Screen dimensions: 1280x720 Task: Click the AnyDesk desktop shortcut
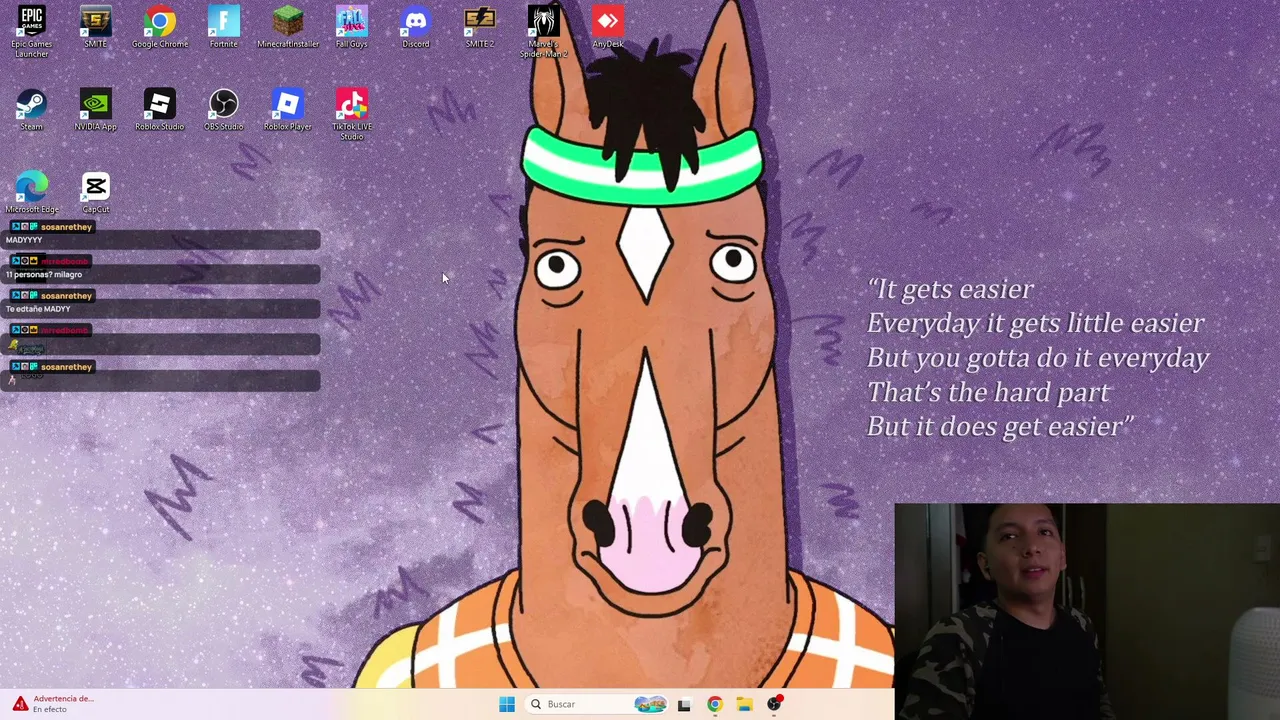pos(608,27)
